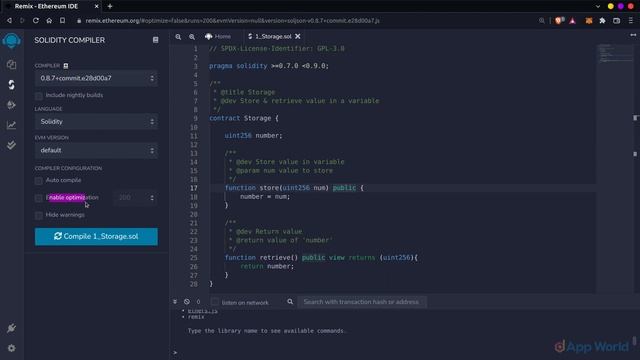The image size is (640, 360).
Task: Clear the terminal console icon
Action: [187, 302]
